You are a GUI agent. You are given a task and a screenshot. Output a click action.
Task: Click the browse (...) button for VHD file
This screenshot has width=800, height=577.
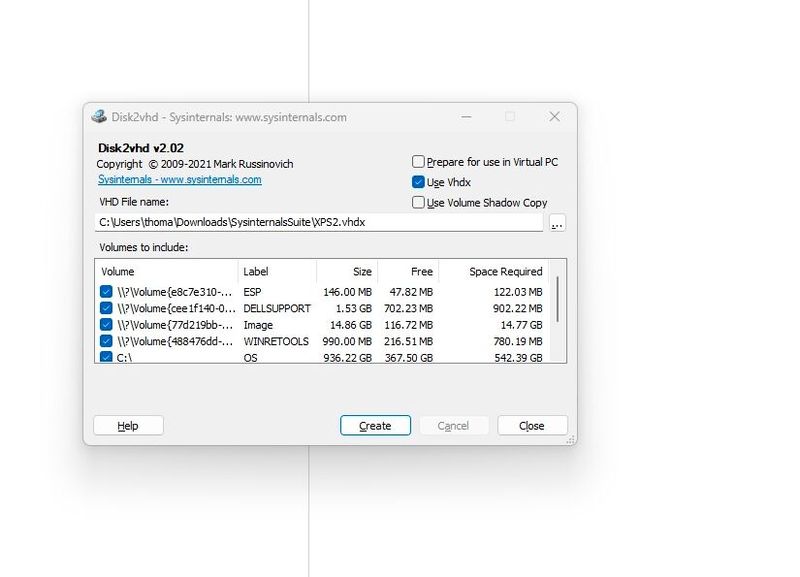[557, 223]
